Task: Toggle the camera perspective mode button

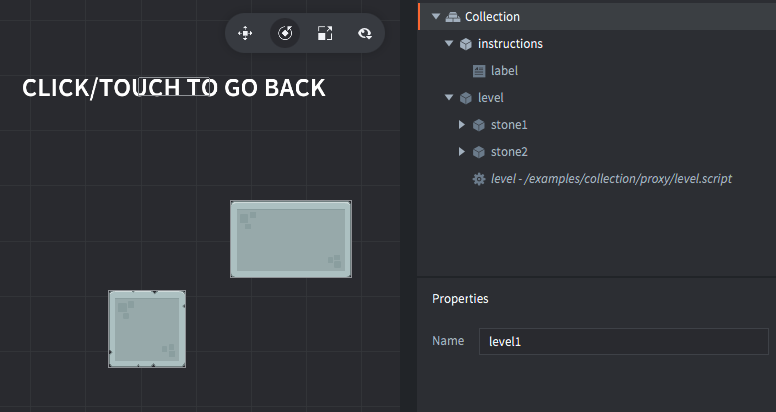Action: (365, 33)
